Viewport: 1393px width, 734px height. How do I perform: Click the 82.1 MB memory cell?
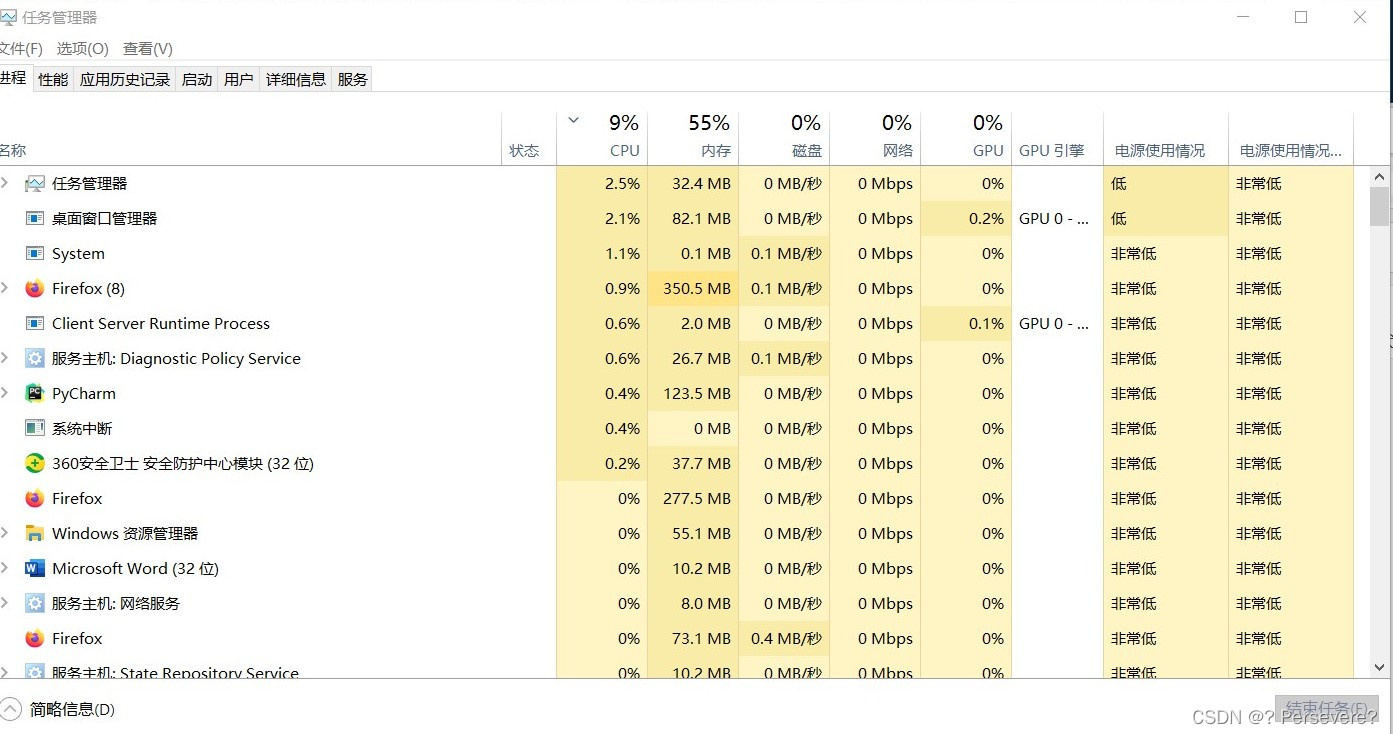pyautogui.click(x=693, y=219)
